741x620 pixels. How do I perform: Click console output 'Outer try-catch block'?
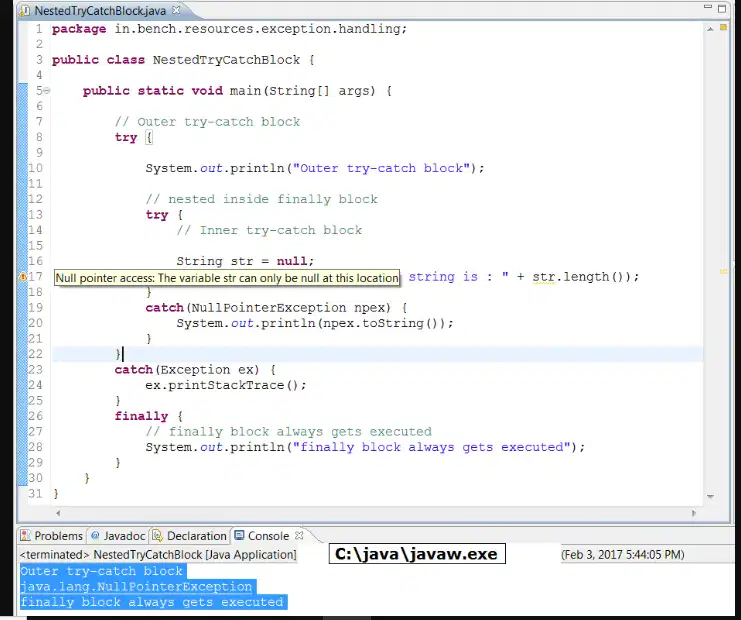(x=101, y=571)
